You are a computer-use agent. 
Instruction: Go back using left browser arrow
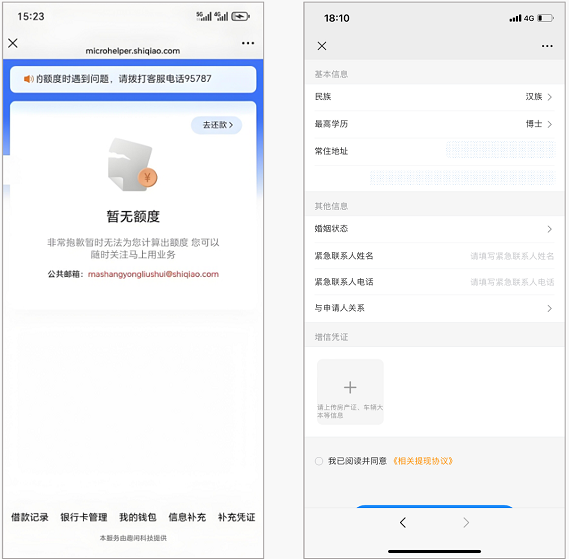(x=403, y=523)
